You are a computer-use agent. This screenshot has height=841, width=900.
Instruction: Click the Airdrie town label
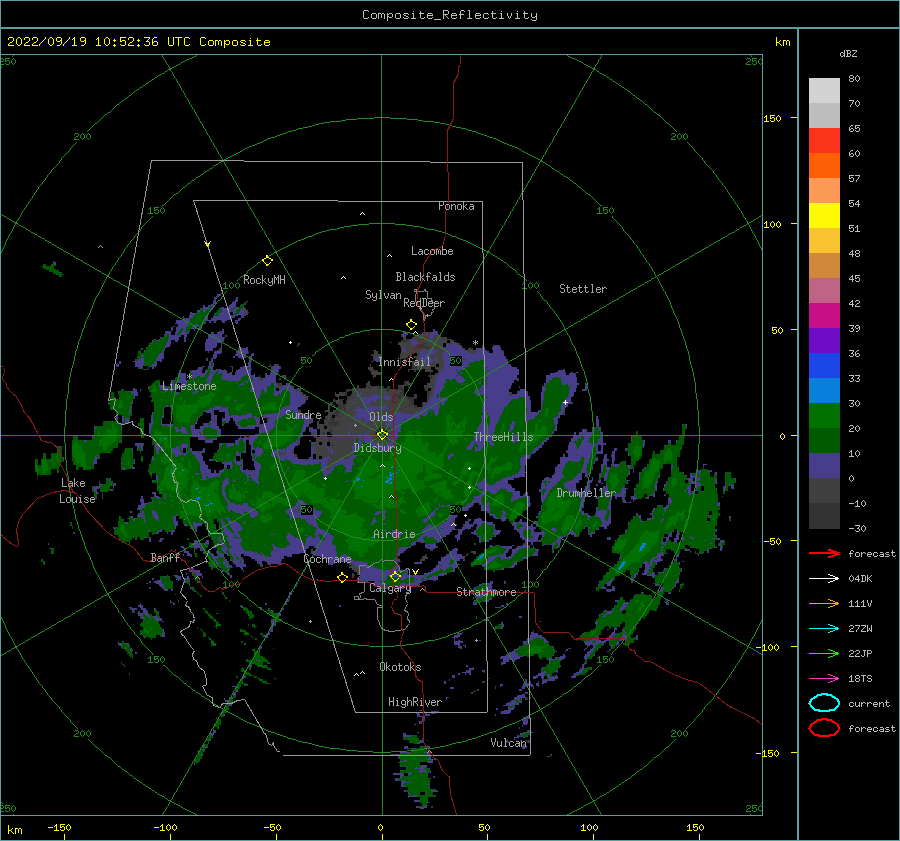(394, 534)
